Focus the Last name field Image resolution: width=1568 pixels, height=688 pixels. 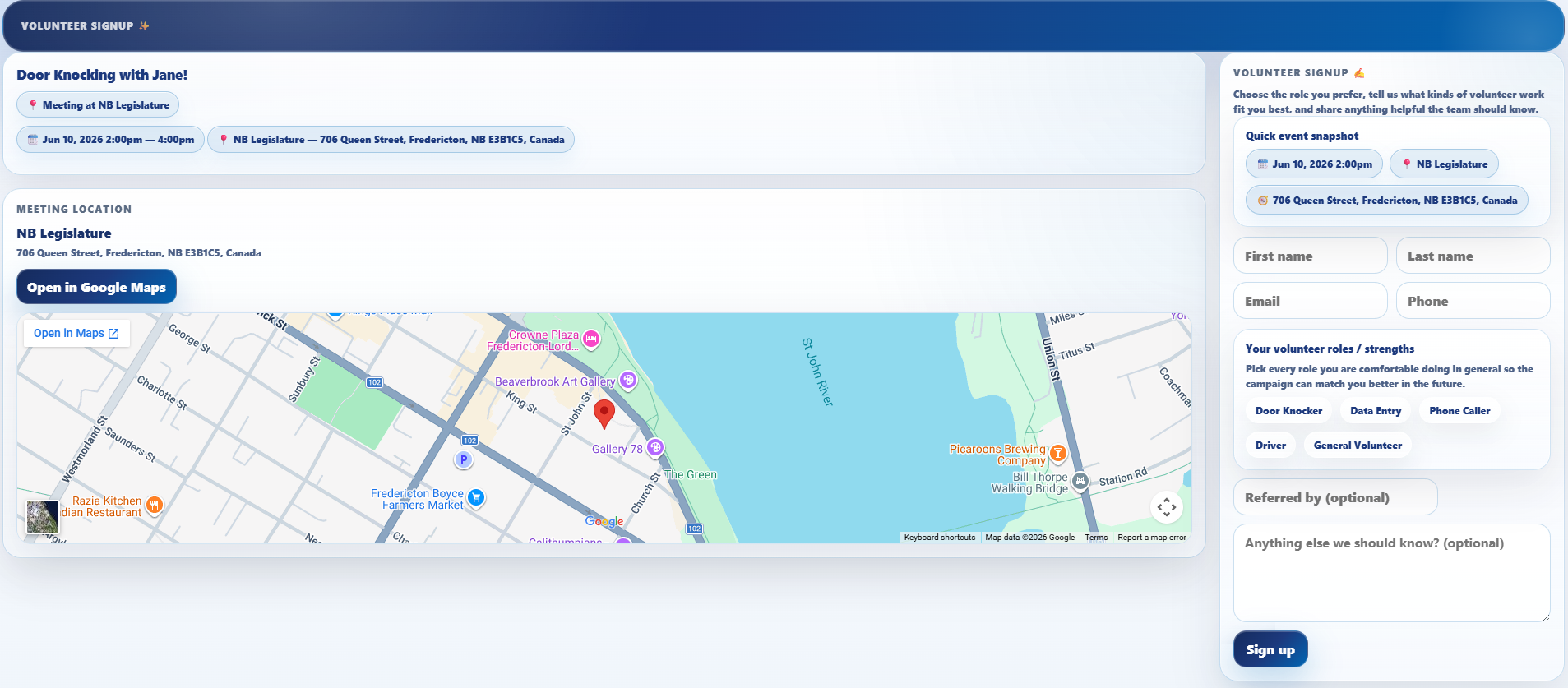pos(1473,256)
